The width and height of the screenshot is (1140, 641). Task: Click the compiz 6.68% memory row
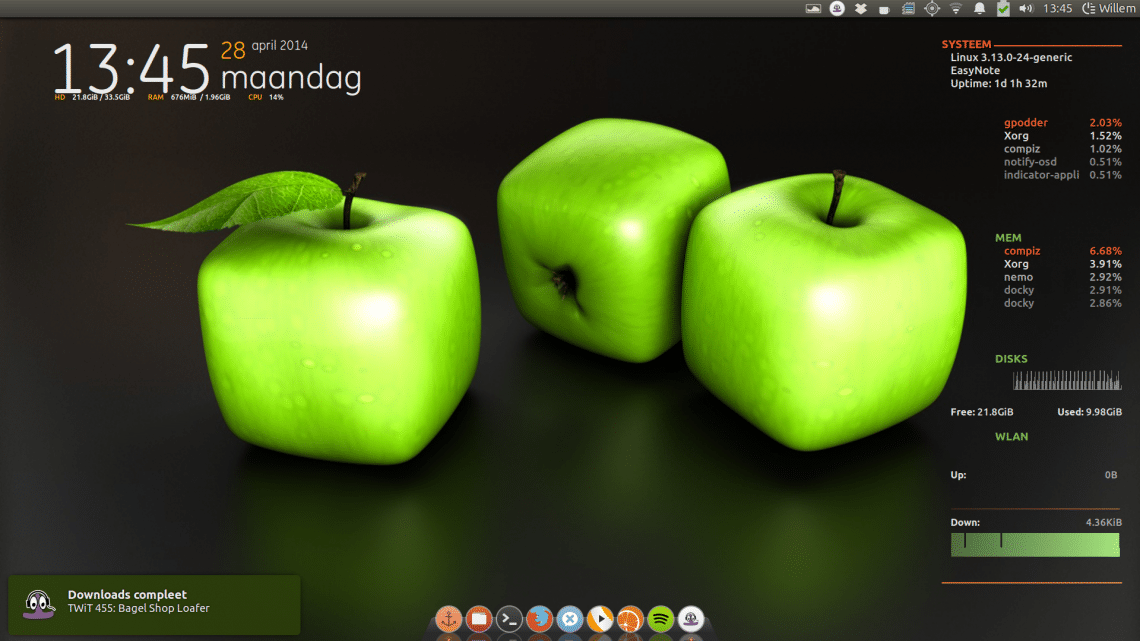1063,251
